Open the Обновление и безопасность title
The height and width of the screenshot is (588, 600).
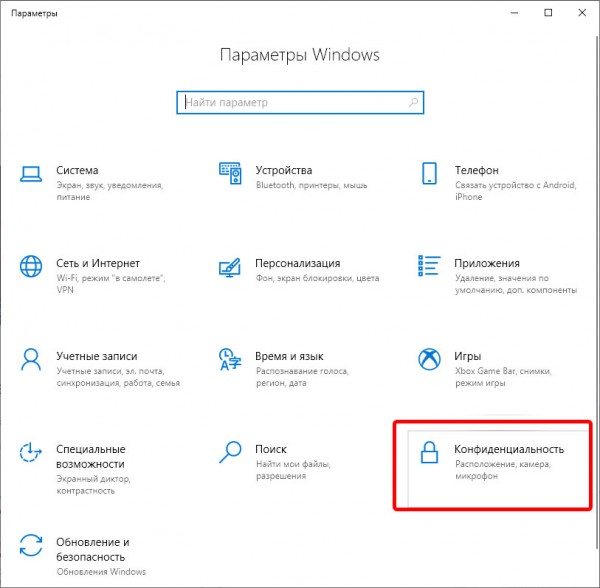pos(93,549)
